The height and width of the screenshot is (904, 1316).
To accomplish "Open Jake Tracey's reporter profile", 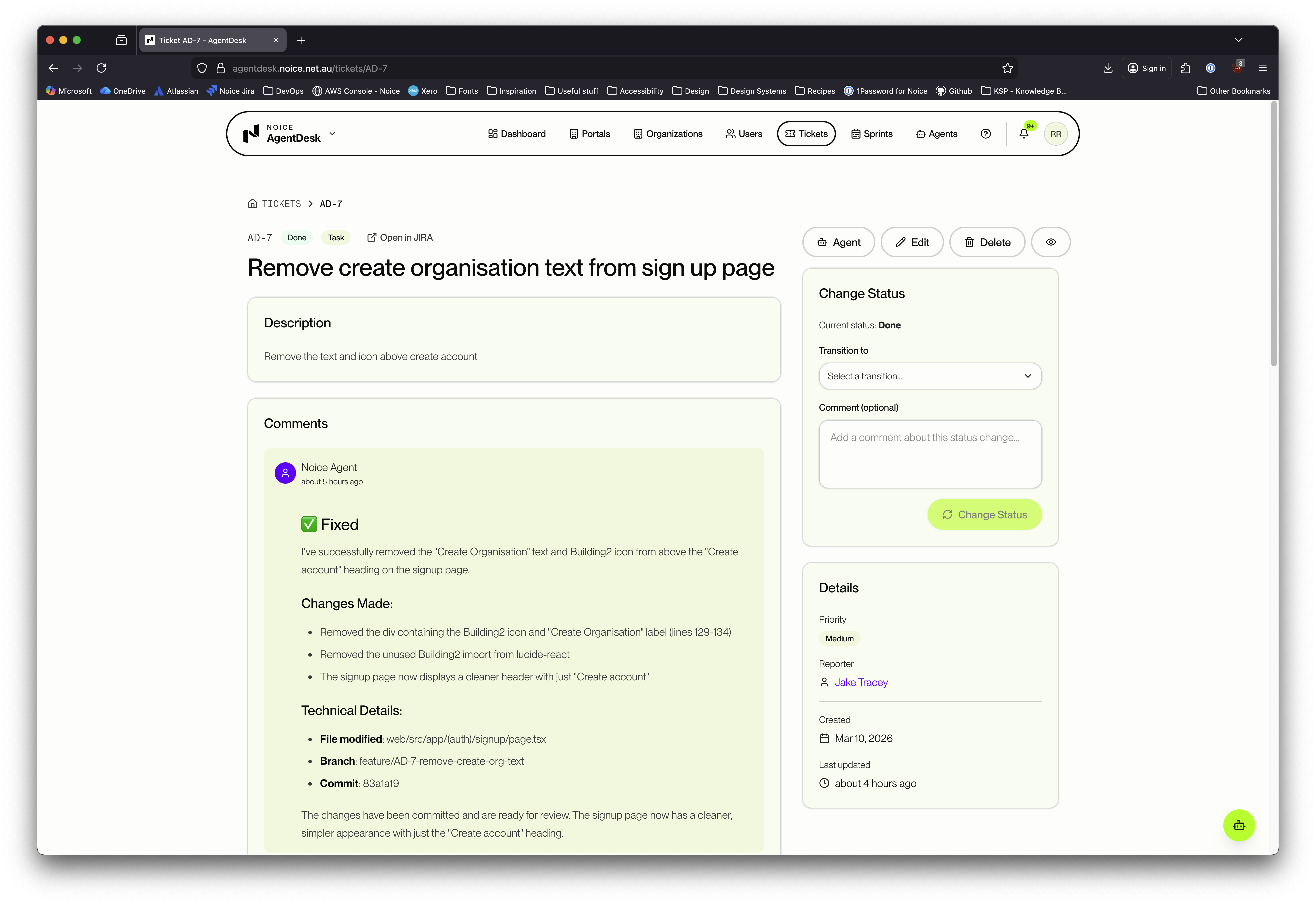I will tap(861, 682).
